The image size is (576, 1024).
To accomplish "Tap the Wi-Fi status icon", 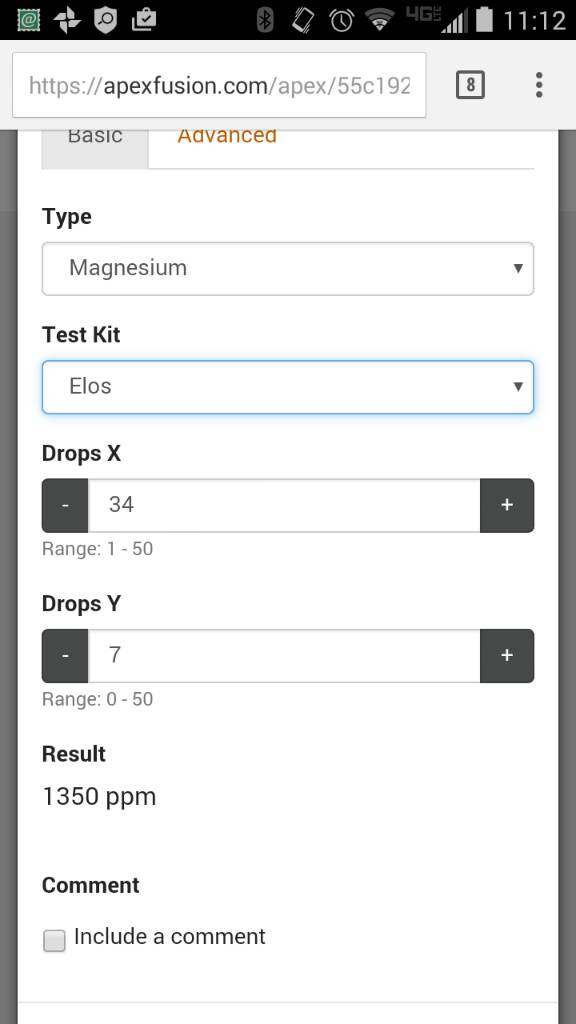I will click(379, 20).
